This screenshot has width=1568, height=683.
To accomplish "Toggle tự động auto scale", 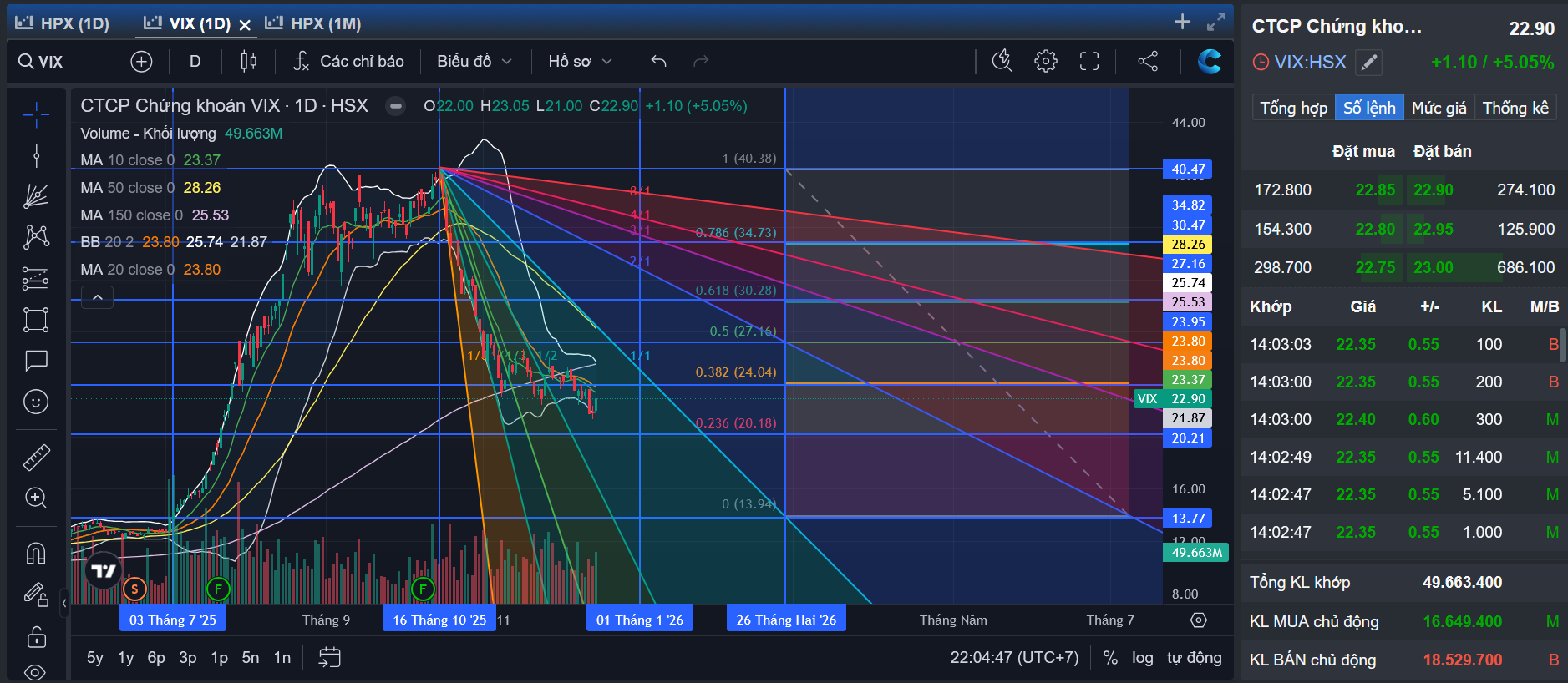I will tap(1195, 658).
